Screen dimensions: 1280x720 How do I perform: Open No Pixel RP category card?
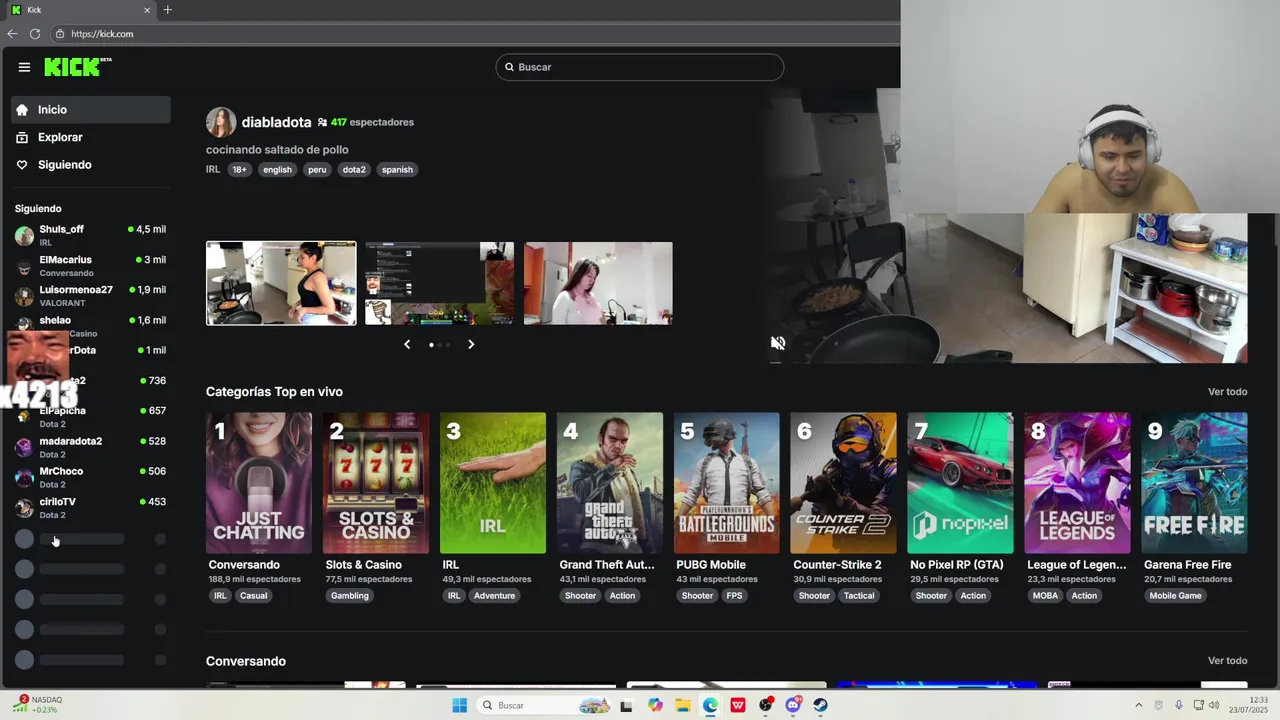(961, 483)
